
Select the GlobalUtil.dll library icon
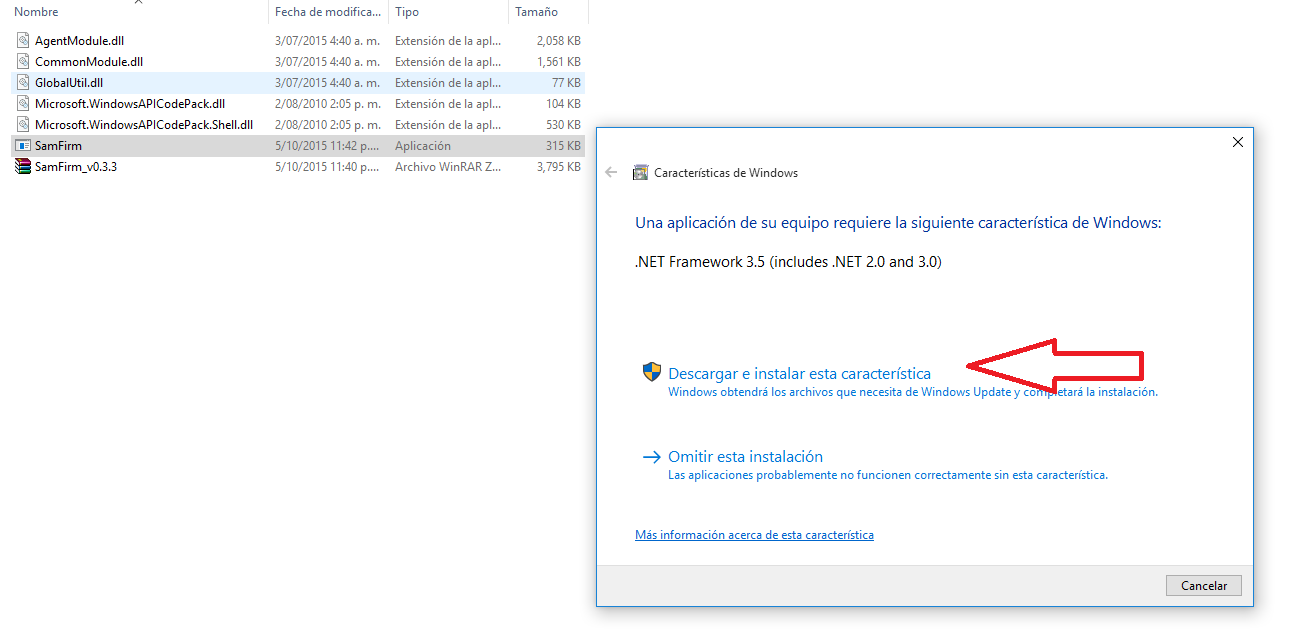(x=23, y=82)
